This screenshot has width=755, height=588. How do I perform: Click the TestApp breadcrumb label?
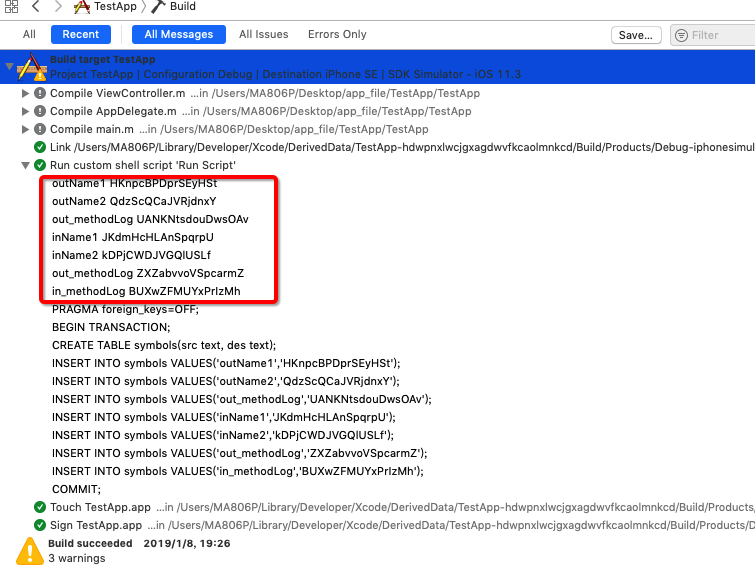tap(115, 7)
